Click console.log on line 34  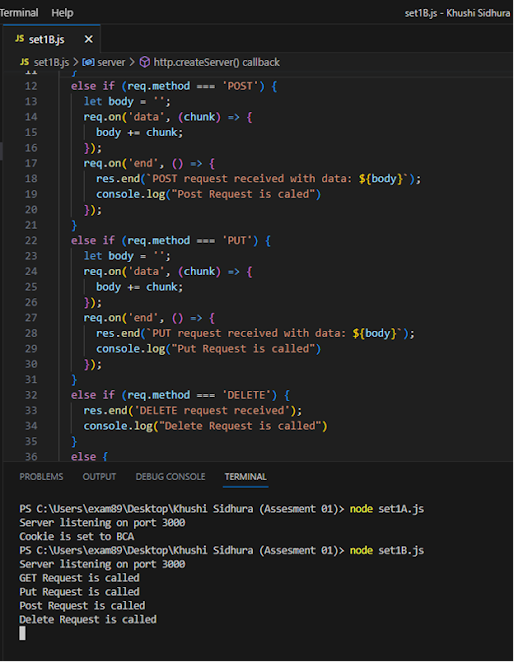pos(118,426)
